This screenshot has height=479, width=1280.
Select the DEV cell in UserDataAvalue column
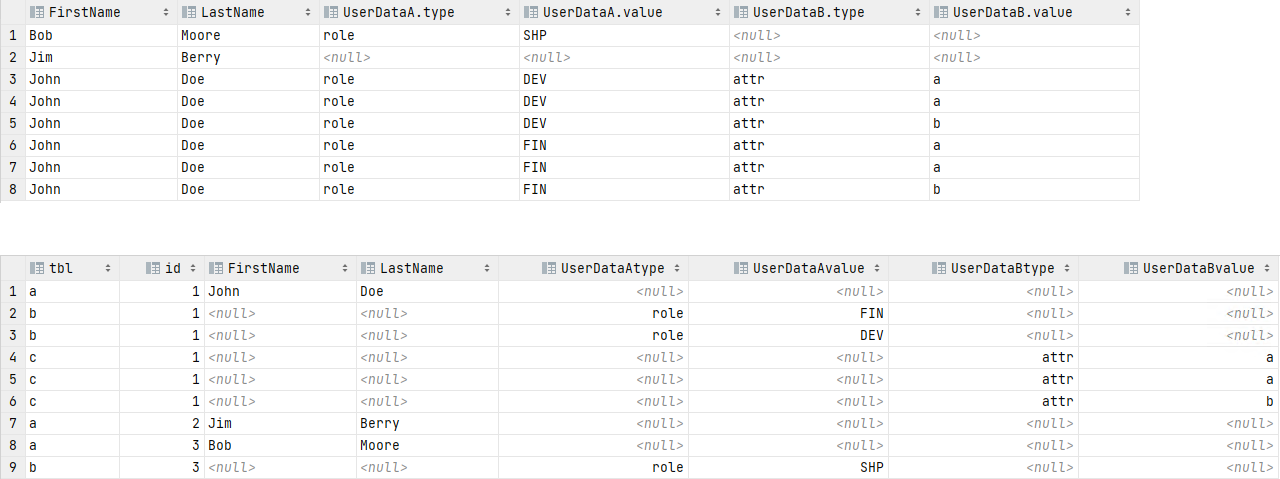coord(871,335)
